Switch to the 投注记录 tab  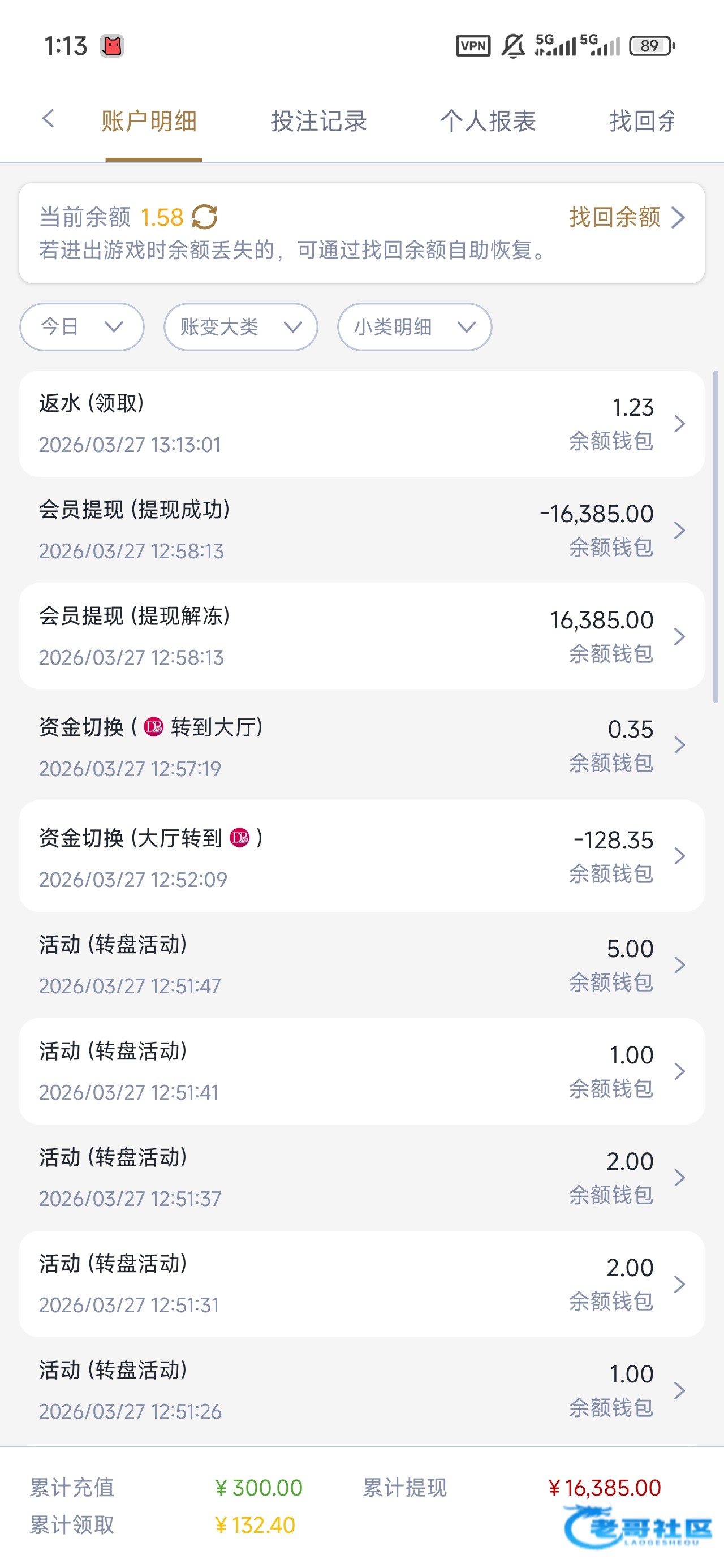[318, 121]
